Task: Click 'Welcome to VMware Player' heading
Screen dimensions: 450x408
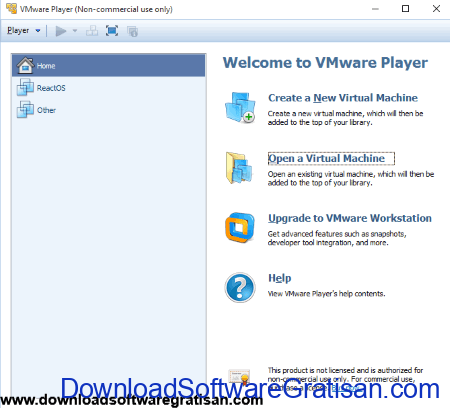Action: pyautogui.click(x=325, y=63)
